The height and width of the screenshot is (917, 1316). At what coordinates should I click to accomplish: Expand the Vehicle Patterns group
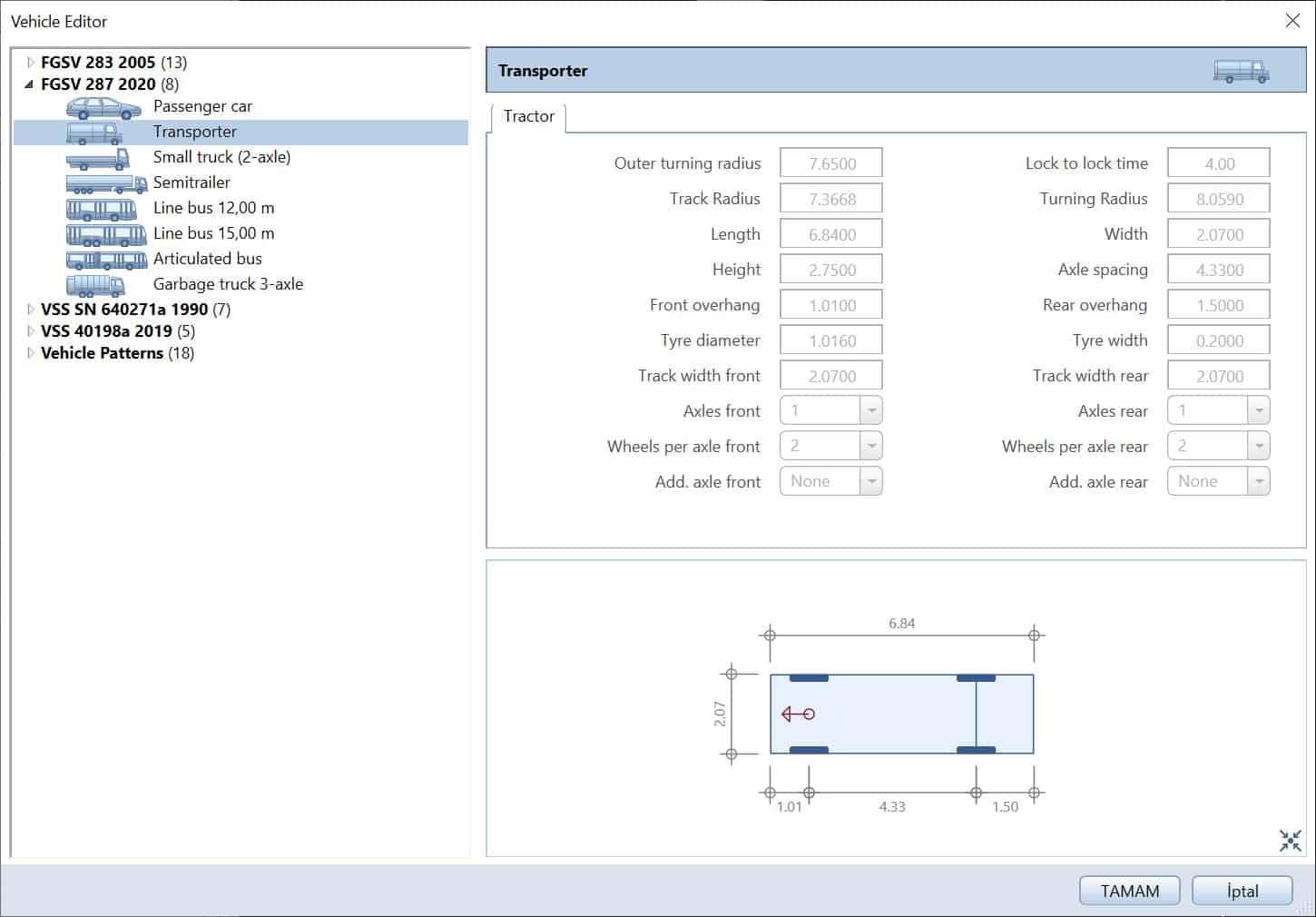(x=30, y=353)
